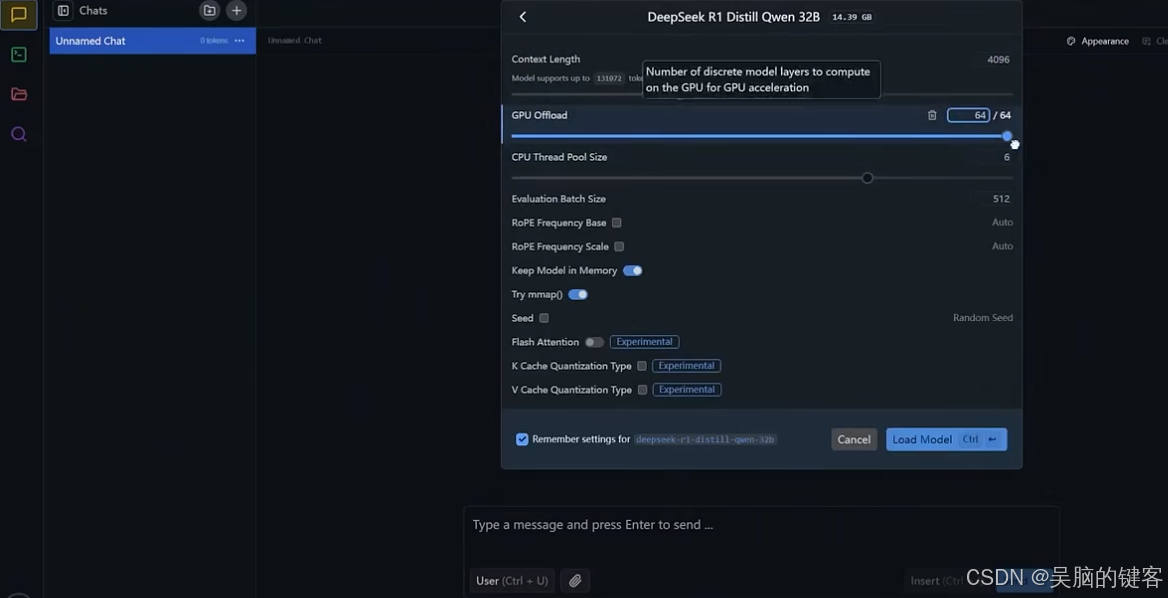Toggle Keep Model in Memory switch
Viewport: 1168px width, 598px height.
tap(632, 270)
